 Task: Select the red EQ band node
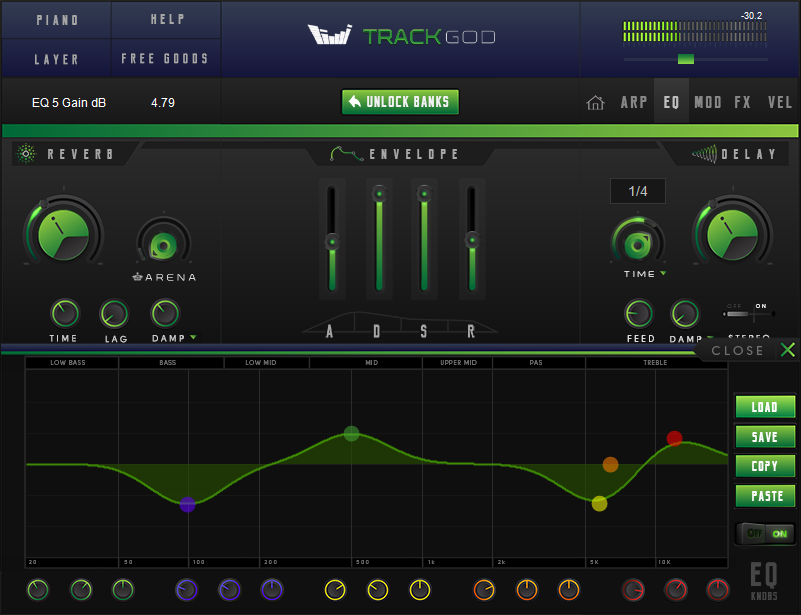[x=674, y=438]
